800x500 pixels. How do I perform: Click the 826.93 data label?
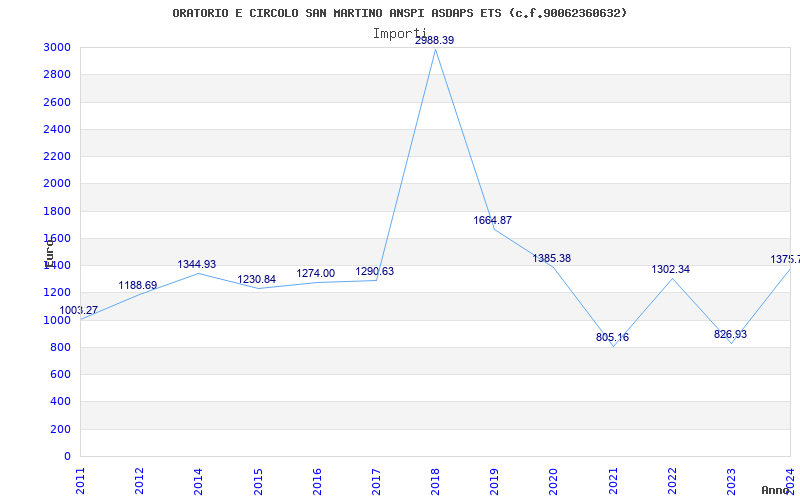(x=730, y=334)
